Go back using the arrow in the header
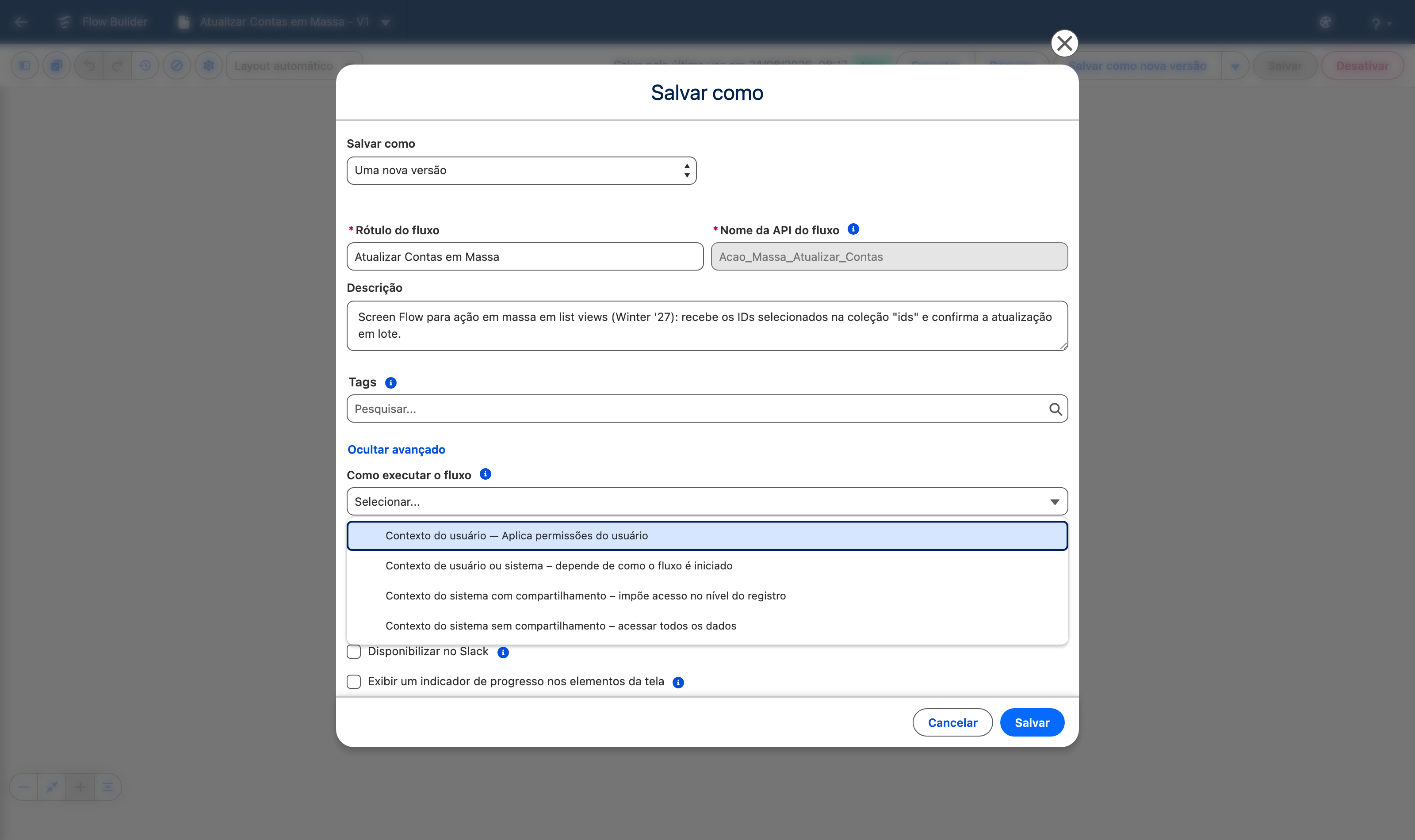 pyautogui.click(x=22, y=22)
